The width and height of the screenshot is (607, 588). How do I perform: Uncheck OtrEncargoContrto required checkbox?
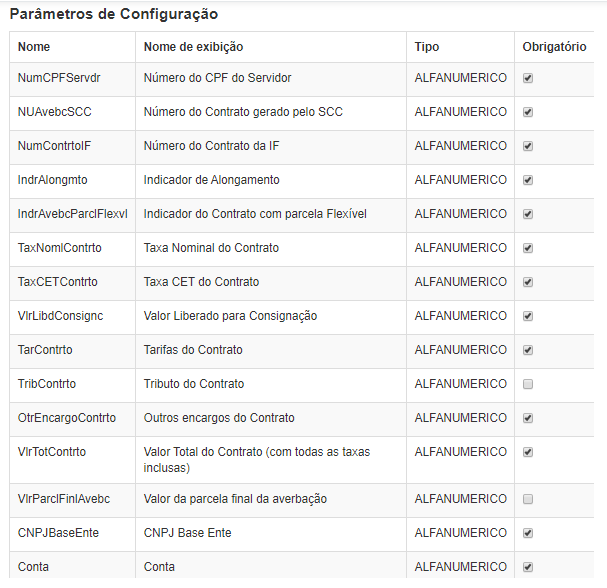coord(528,418)
